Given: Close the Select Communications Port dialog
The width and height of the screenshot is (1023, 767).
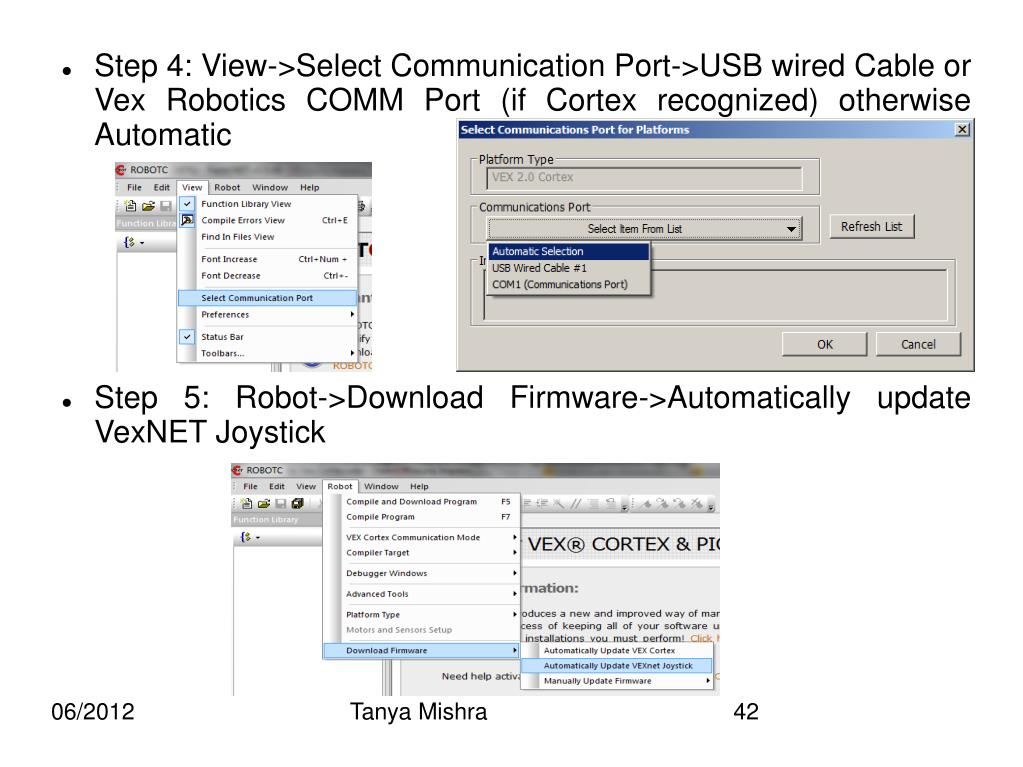Looking at the screenshot, I should coord(962,129).
